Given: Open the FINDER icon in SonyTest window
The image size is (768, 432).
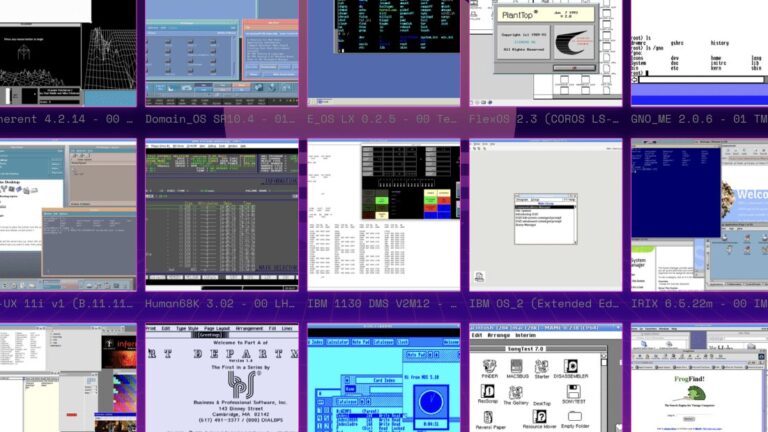Looking at the screenshot, I should pyautogui.click(x=489, y=369).
